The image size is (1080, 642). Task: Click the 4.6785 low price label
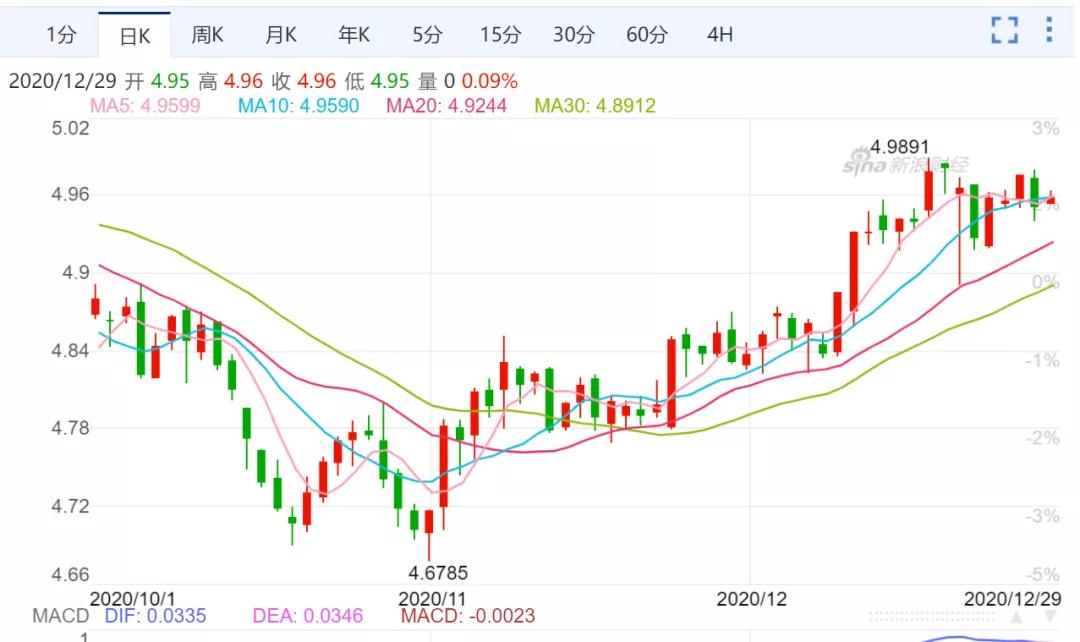click(x=438, y=572)
